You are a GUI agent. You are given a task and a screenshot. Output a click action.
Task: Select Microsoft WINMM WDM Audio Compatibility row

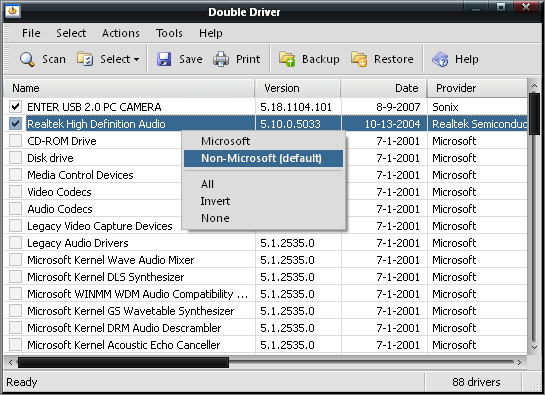(x=266, y=294)
